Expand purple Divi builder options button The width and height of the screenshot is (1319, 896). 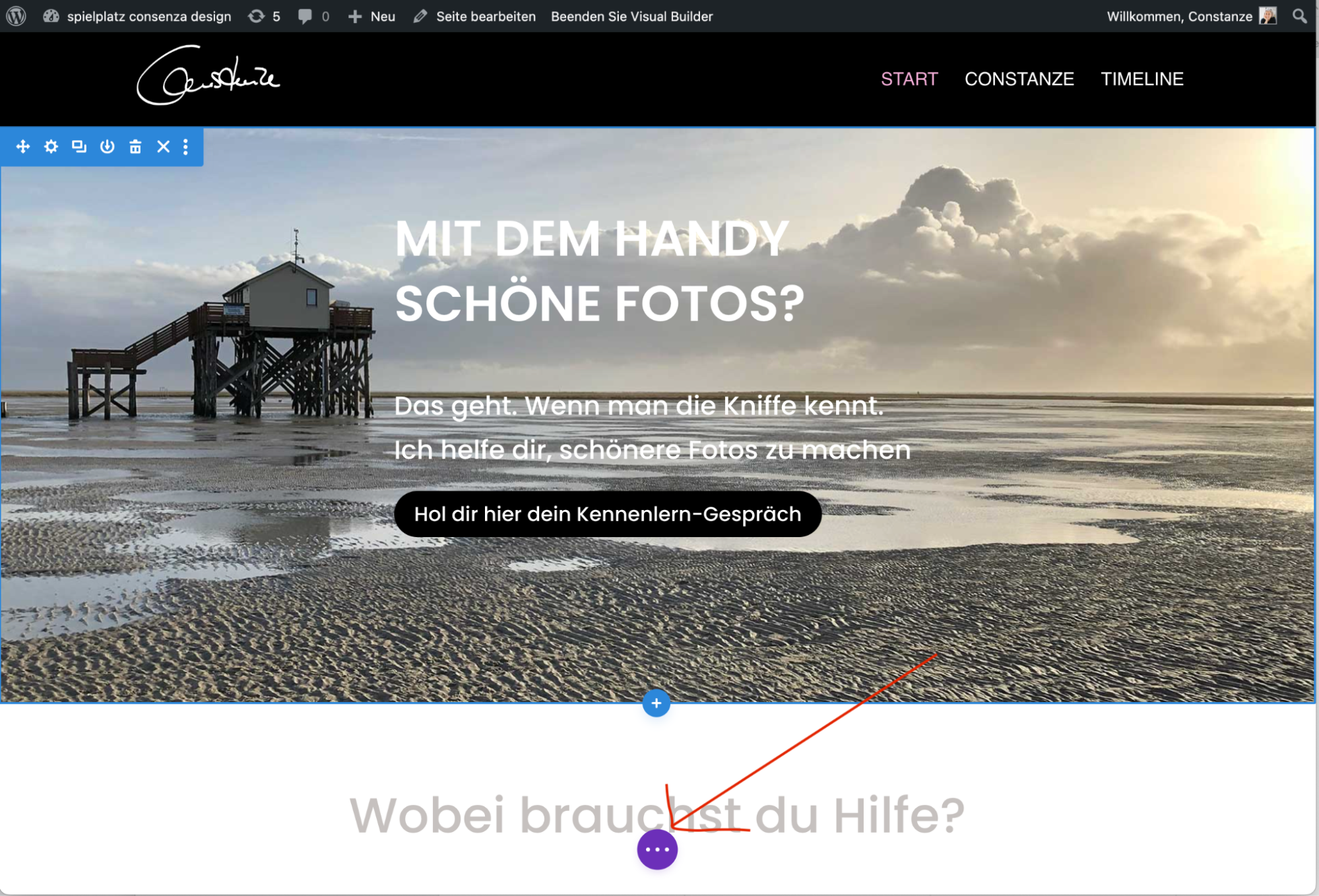click(x=657, y=850)
